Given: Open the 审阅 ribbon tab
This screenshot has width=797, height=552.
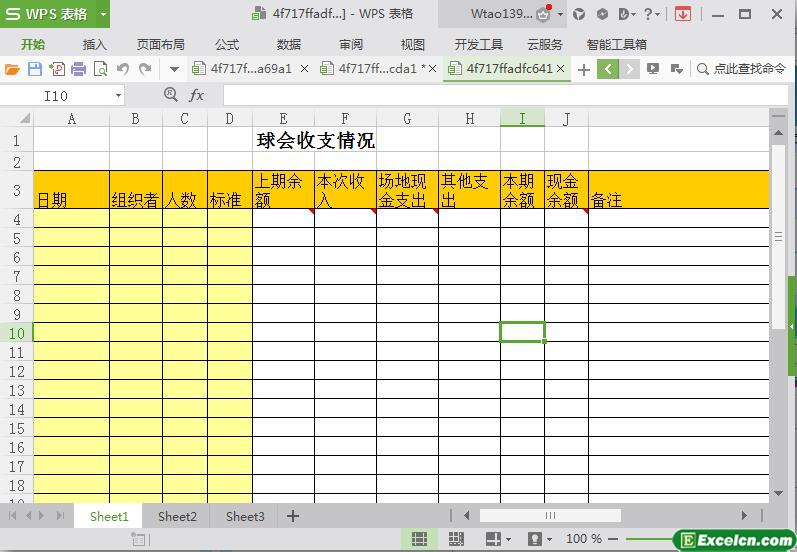Looking at the screenshot, I should 351,45.
